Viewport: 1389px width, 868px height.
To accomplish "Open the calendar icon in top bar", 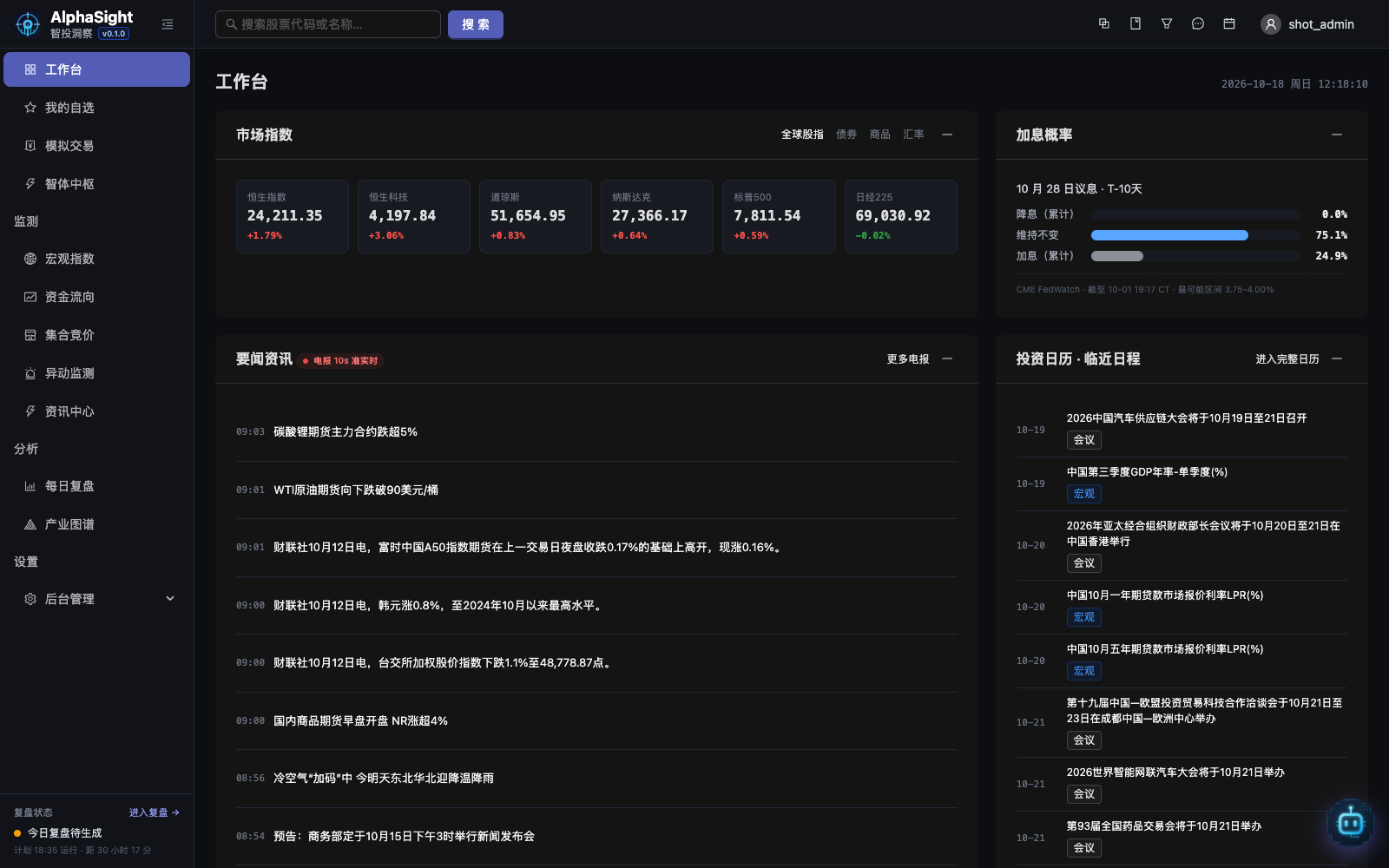I will tap(1229, 23).
